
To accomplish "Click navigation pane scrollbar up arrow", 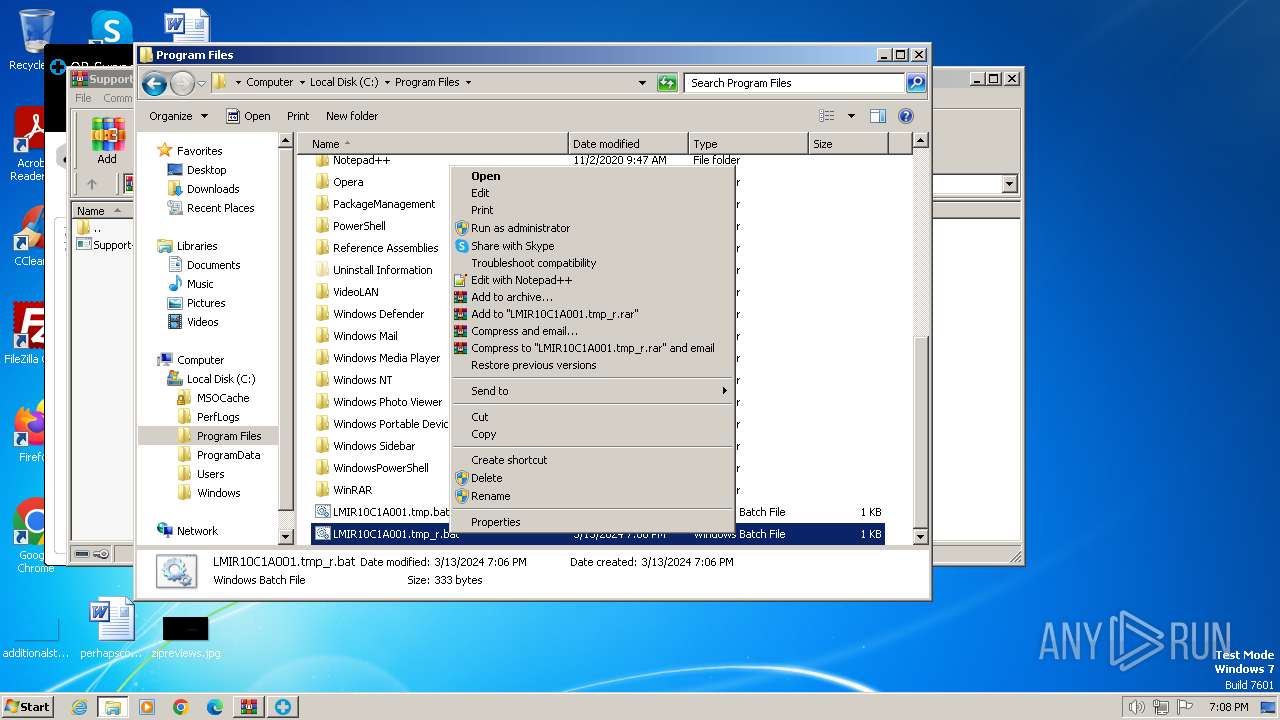I will pyautogui.click(x=286, y=141).
